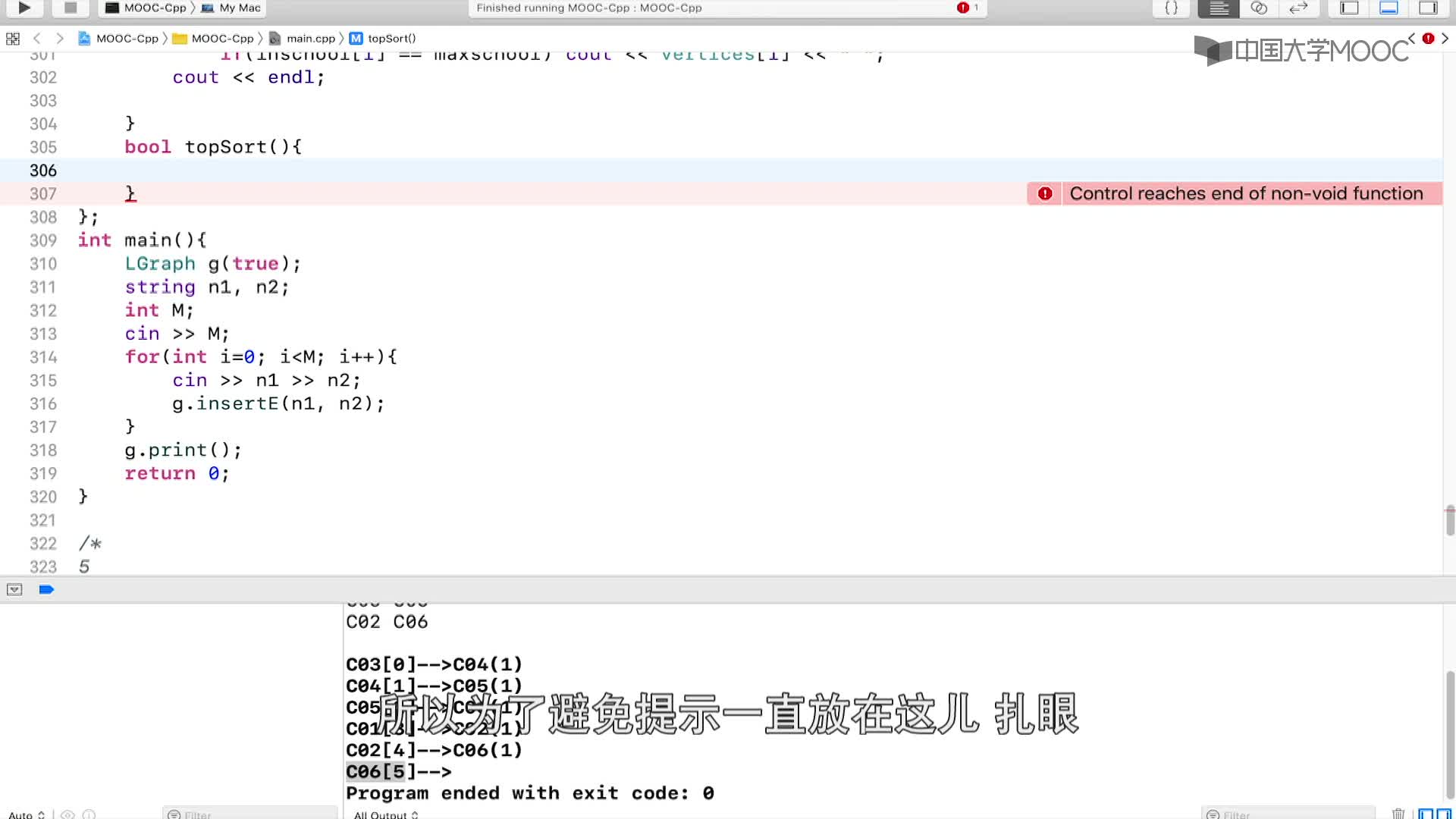Click the 'g.print();' statement
This screenshot has height=819, width=1456.
[184, 450]
